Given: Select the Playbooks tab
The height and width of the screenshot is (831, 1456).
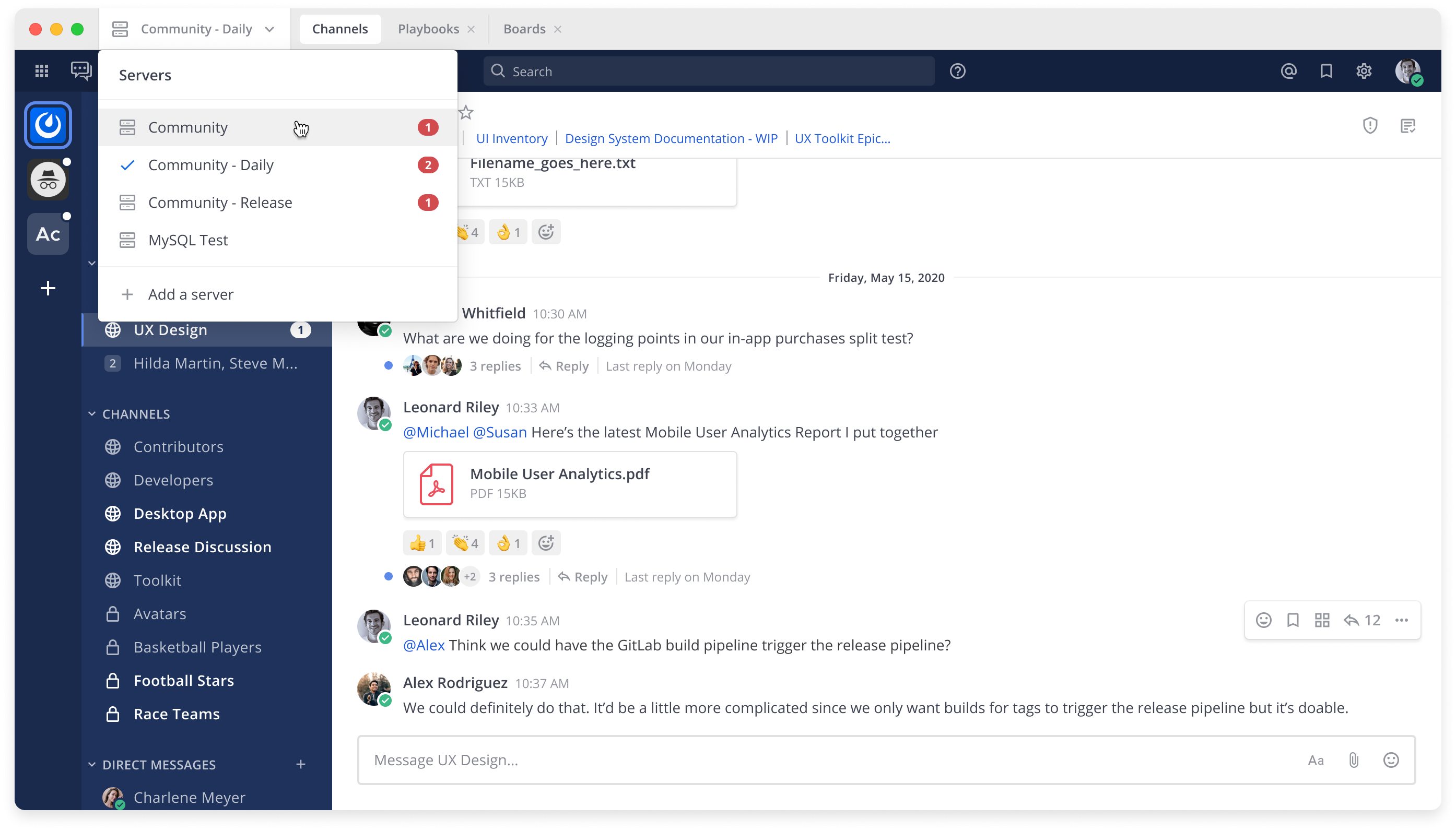Looking at the screenshot, I should point(427,28).
